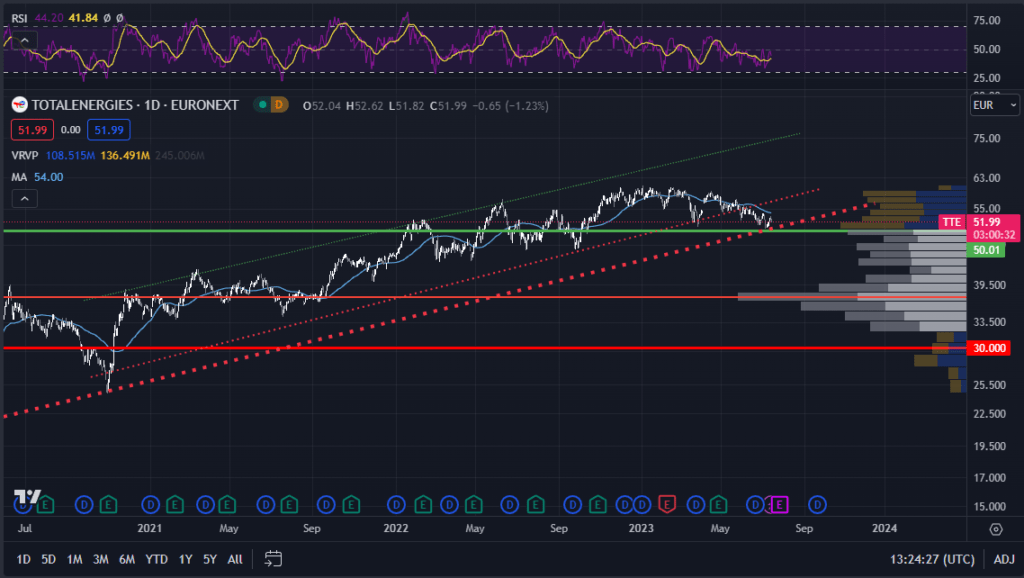Select the VRVP indicator label

click(x=25, y=155)
